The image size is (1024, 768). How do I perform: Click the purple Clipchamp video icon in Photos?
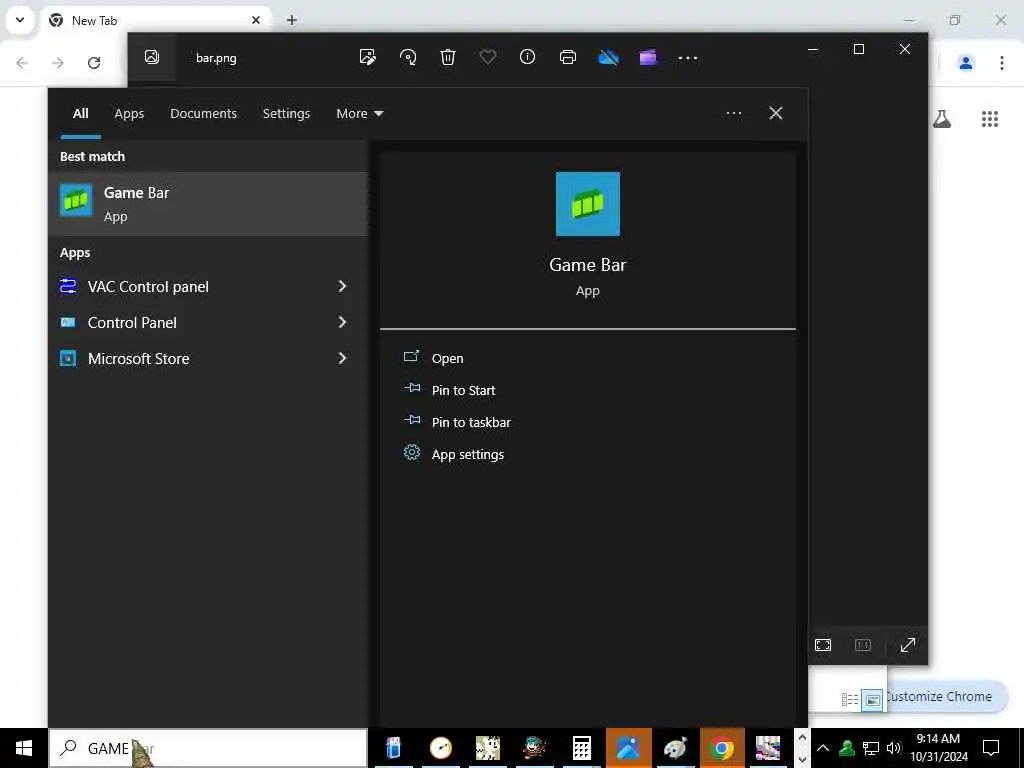tap(648, 57)
